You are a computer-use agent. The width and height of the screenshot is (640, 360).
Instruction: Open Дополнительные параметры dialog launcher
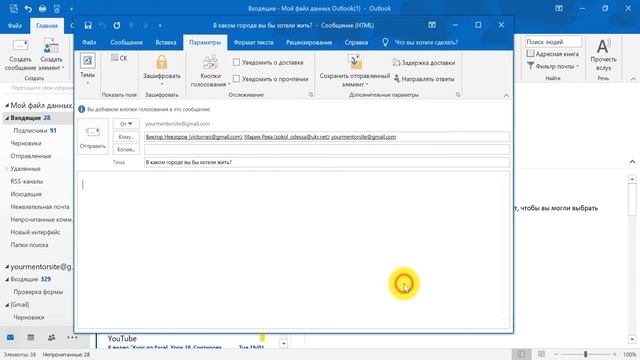point(458,95)
